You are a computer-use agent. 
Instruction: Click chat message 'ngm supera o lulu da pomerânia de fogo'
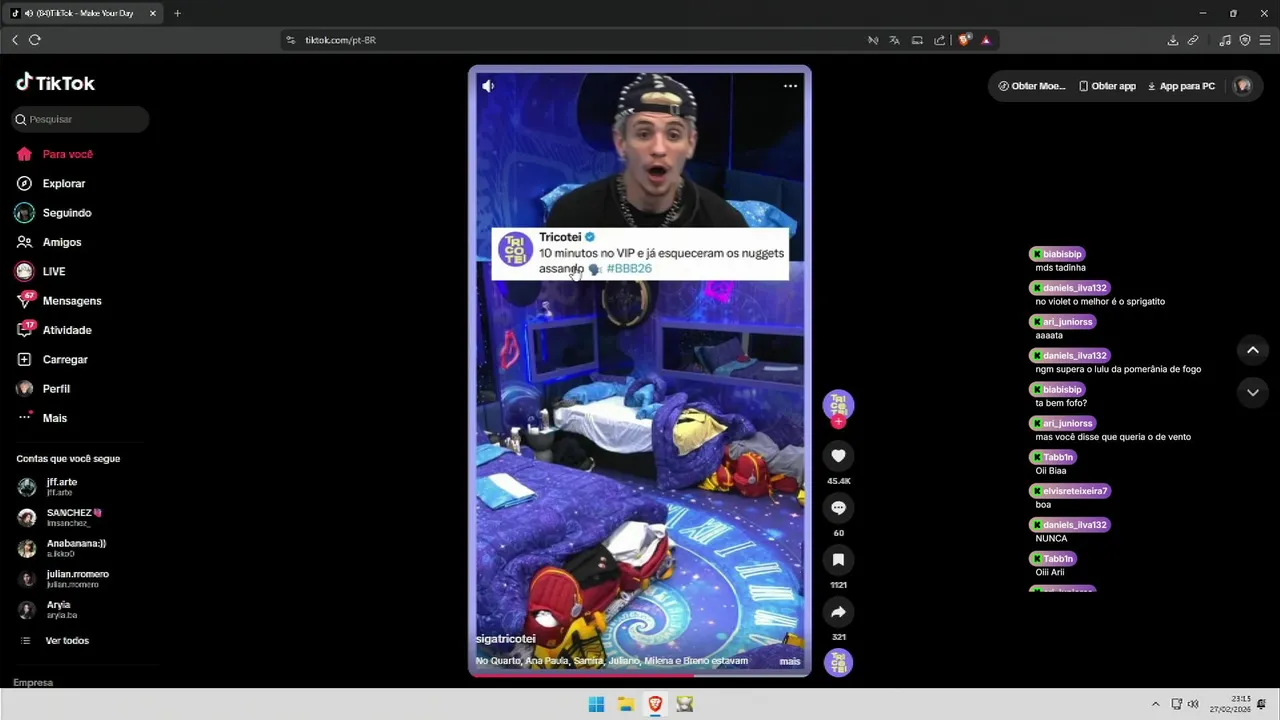click(1118, 369)
